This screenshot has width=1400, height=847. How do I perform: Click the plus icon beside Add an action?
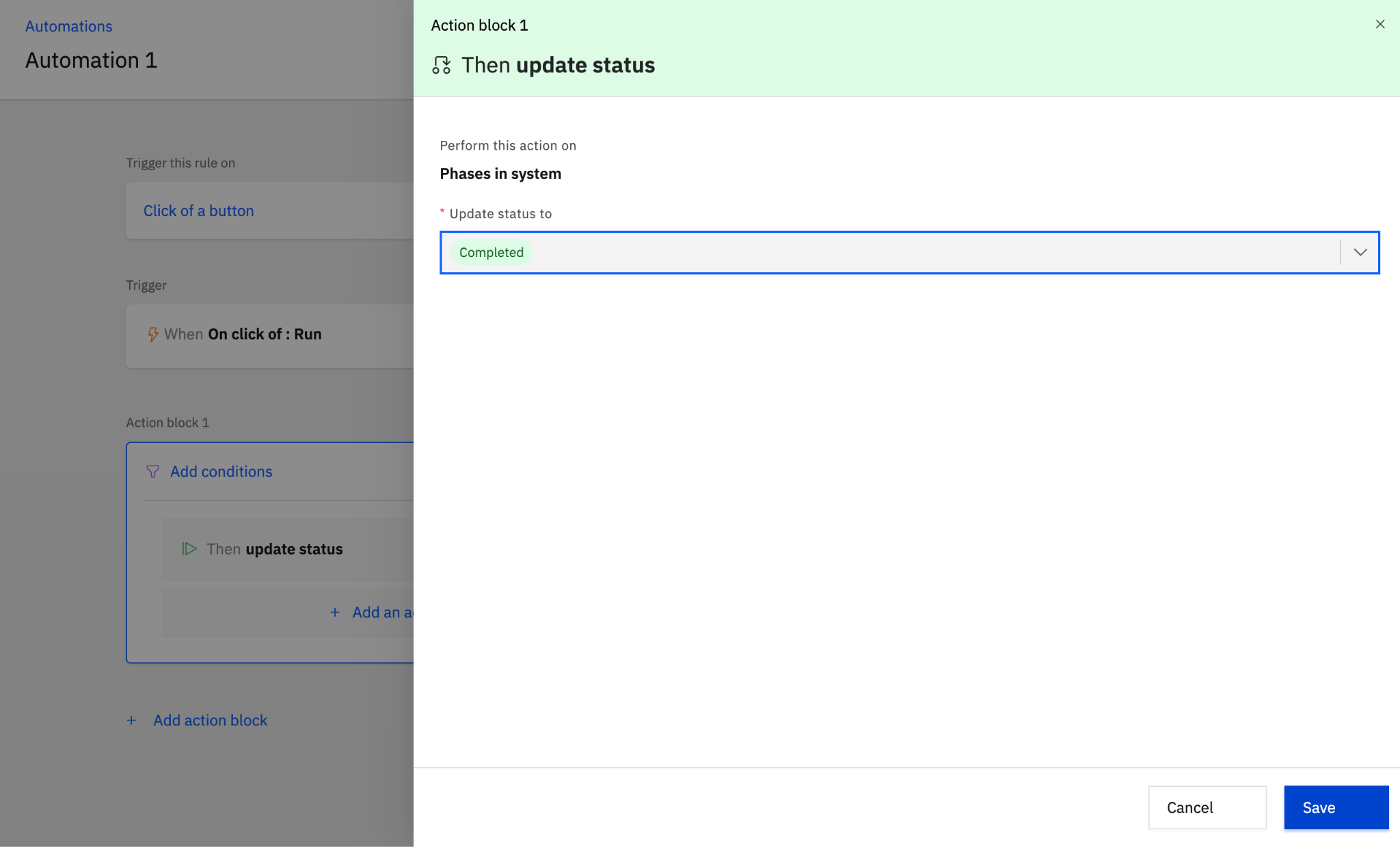[335, 613]
